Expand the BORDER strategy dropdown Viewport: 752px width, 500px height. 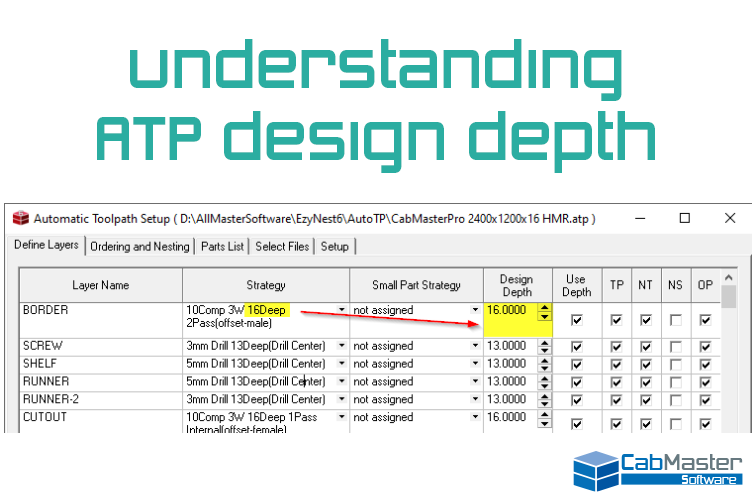pos(341,310)
